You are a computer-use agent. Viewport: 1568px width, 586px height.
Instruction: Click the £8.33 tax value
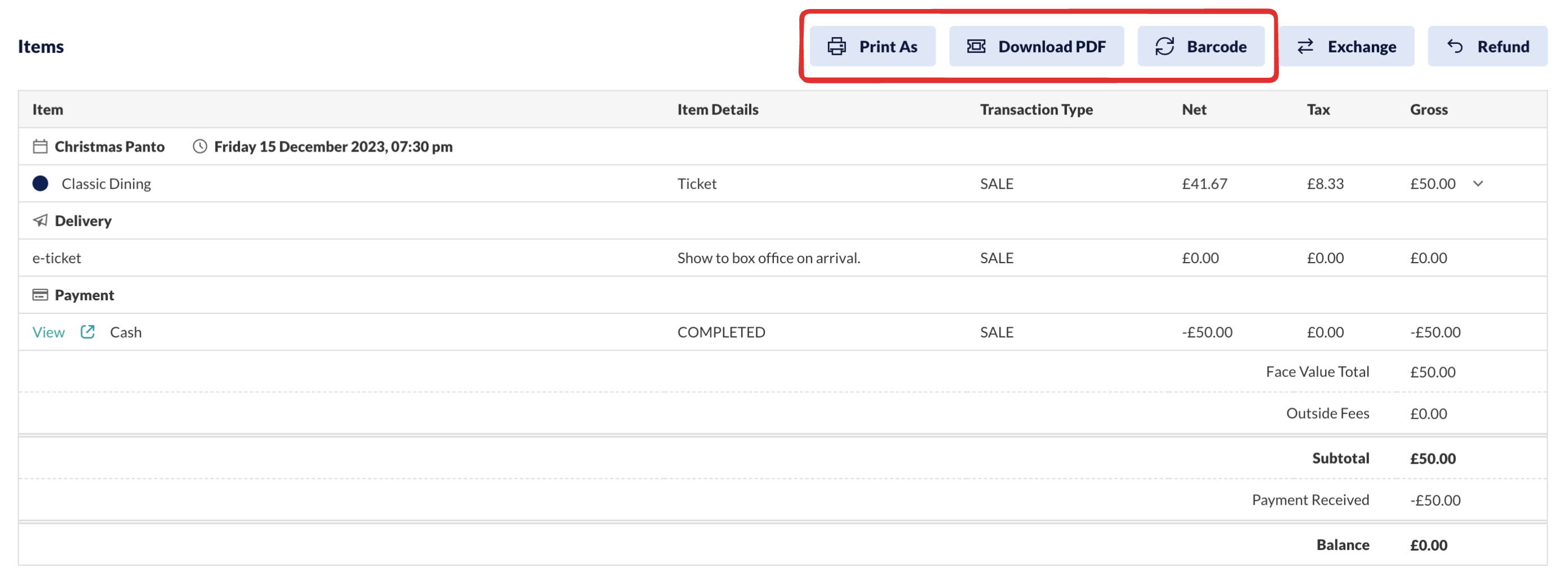[1325, 184]
